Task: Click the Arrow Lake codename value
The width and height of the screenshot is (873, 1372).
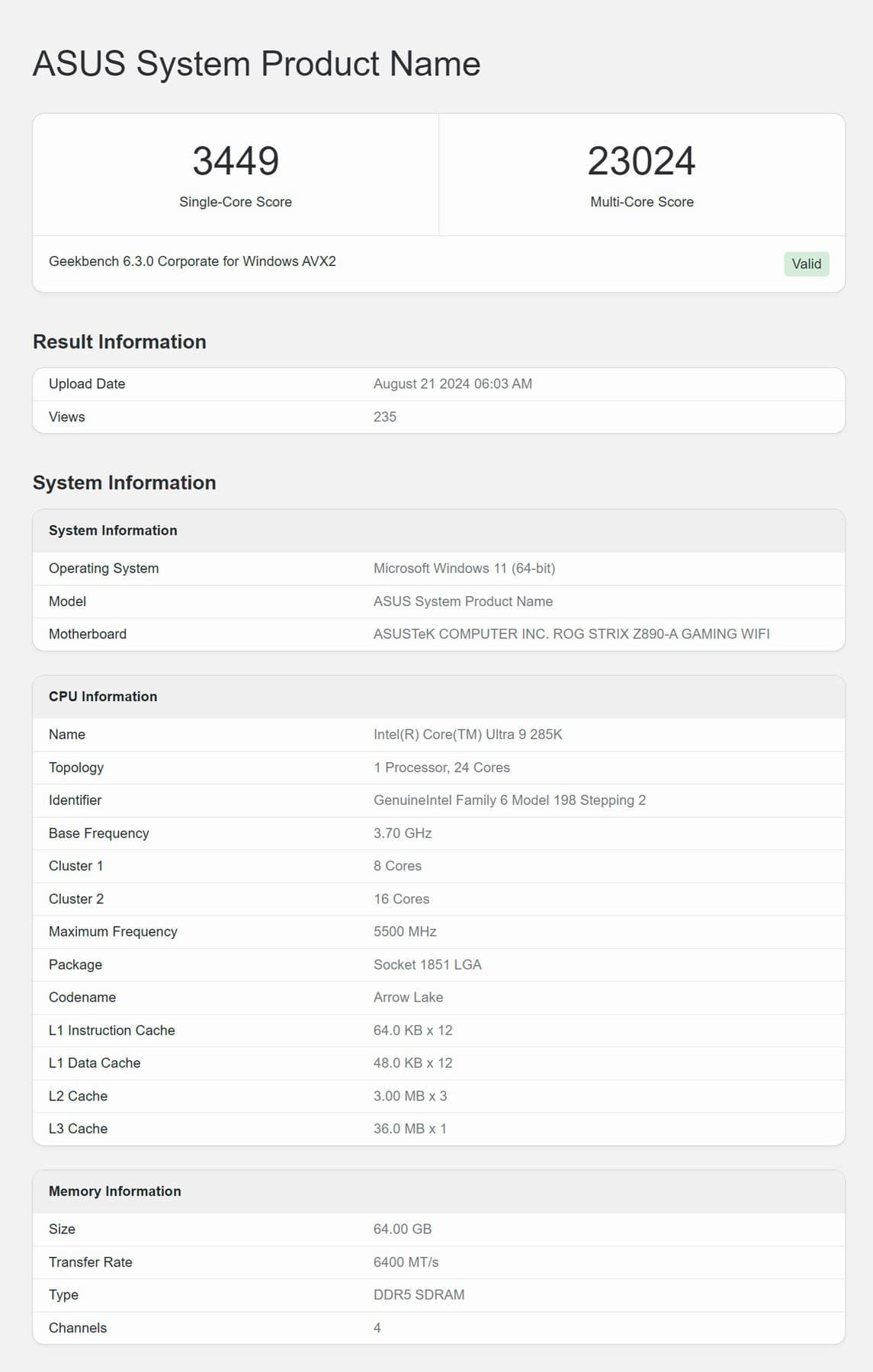Action: click(x=408, y=997)
